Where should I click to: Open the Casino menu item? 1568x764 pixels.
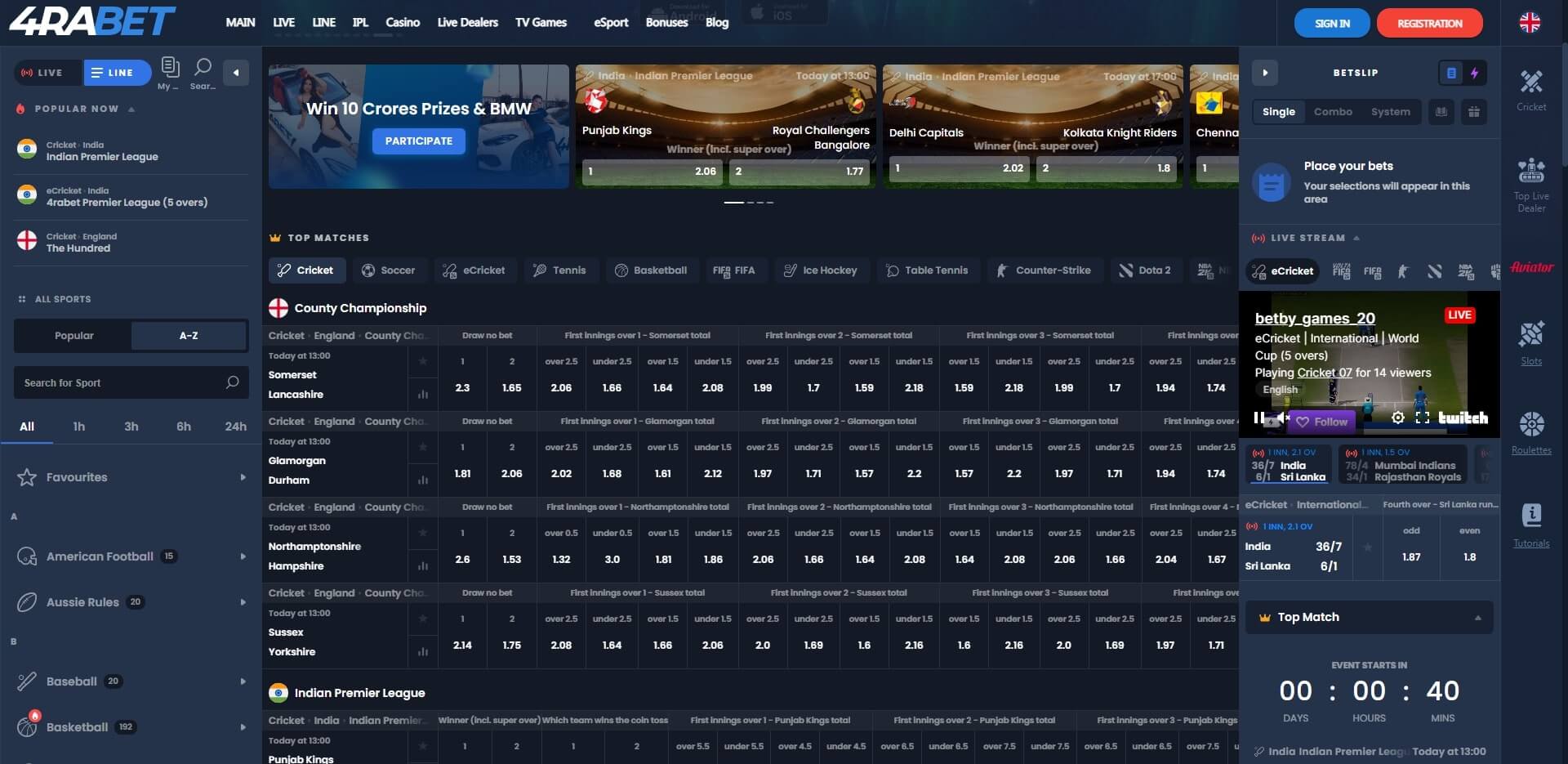click(402, 23)
